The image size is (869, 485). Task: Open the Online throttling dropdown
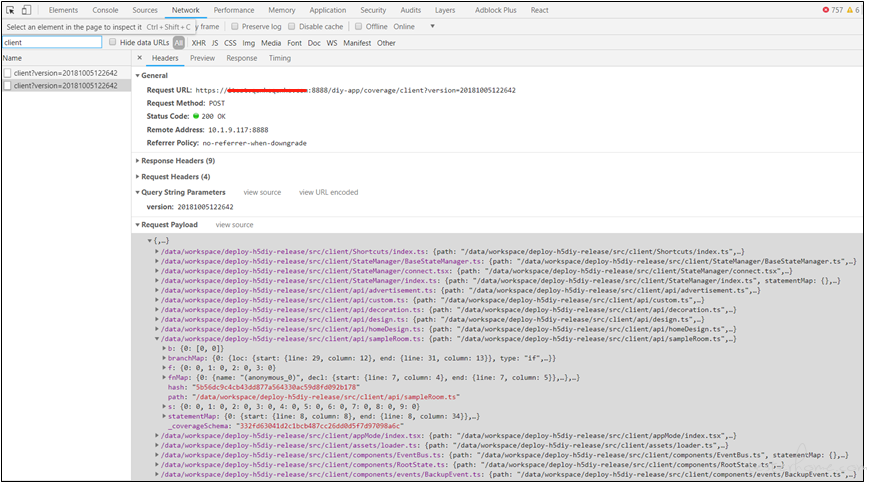point(413,26)
